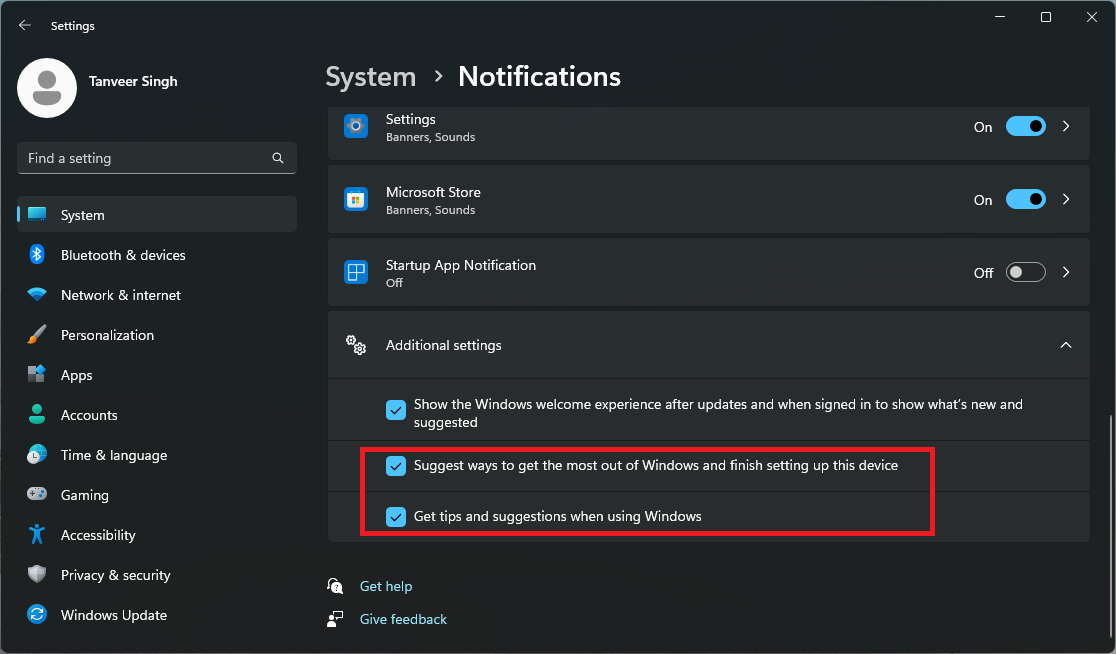Select Time & language category
1116x654 pixels.
click(113, 455)
